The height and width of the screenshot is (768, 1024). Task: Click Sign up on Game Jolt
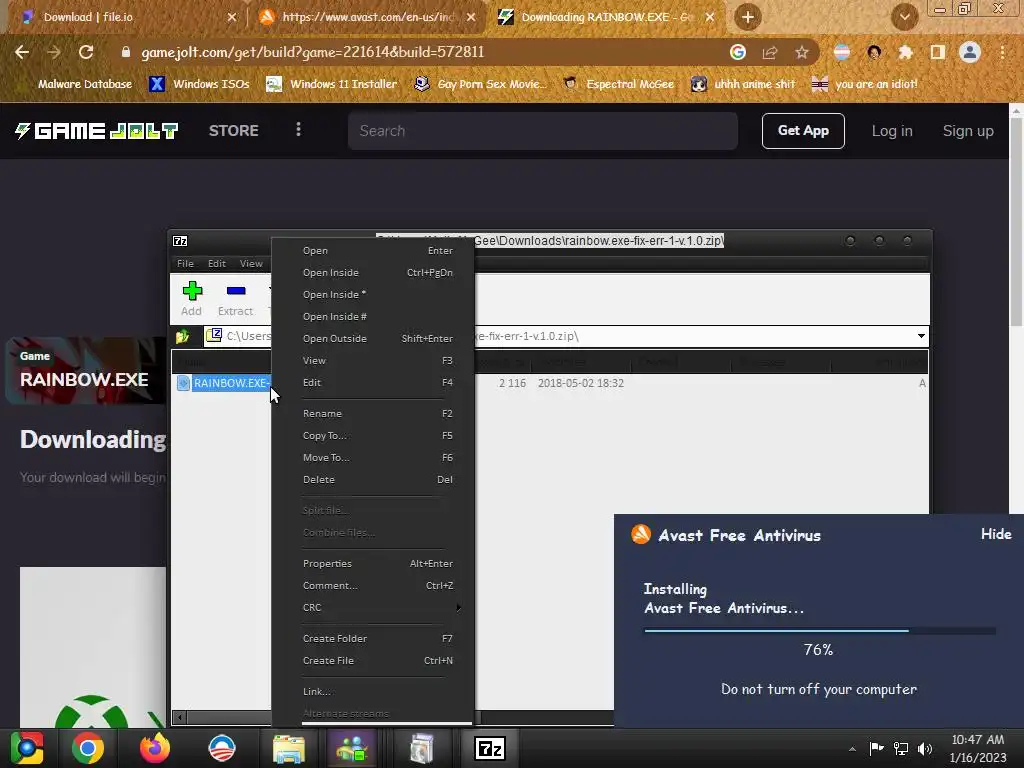click(x=968, y=131)
